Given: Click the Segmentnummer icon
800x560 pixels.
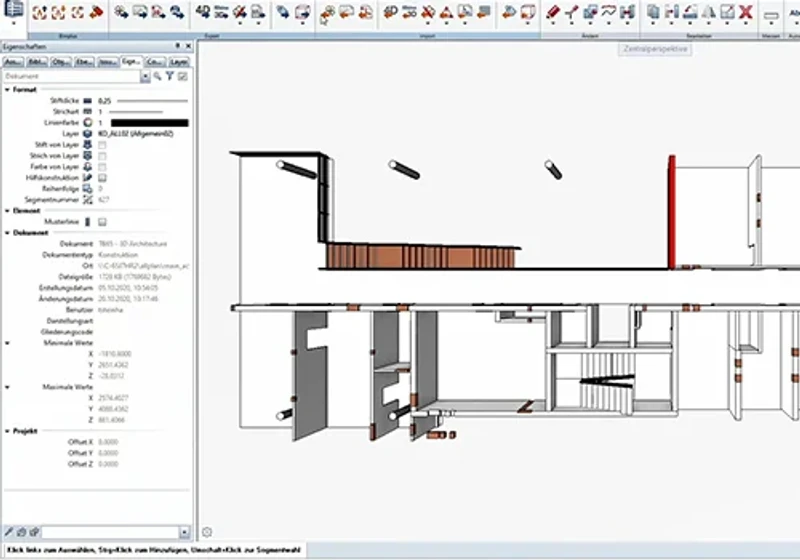Looking at the screenshot, I should tap(88, 199).
